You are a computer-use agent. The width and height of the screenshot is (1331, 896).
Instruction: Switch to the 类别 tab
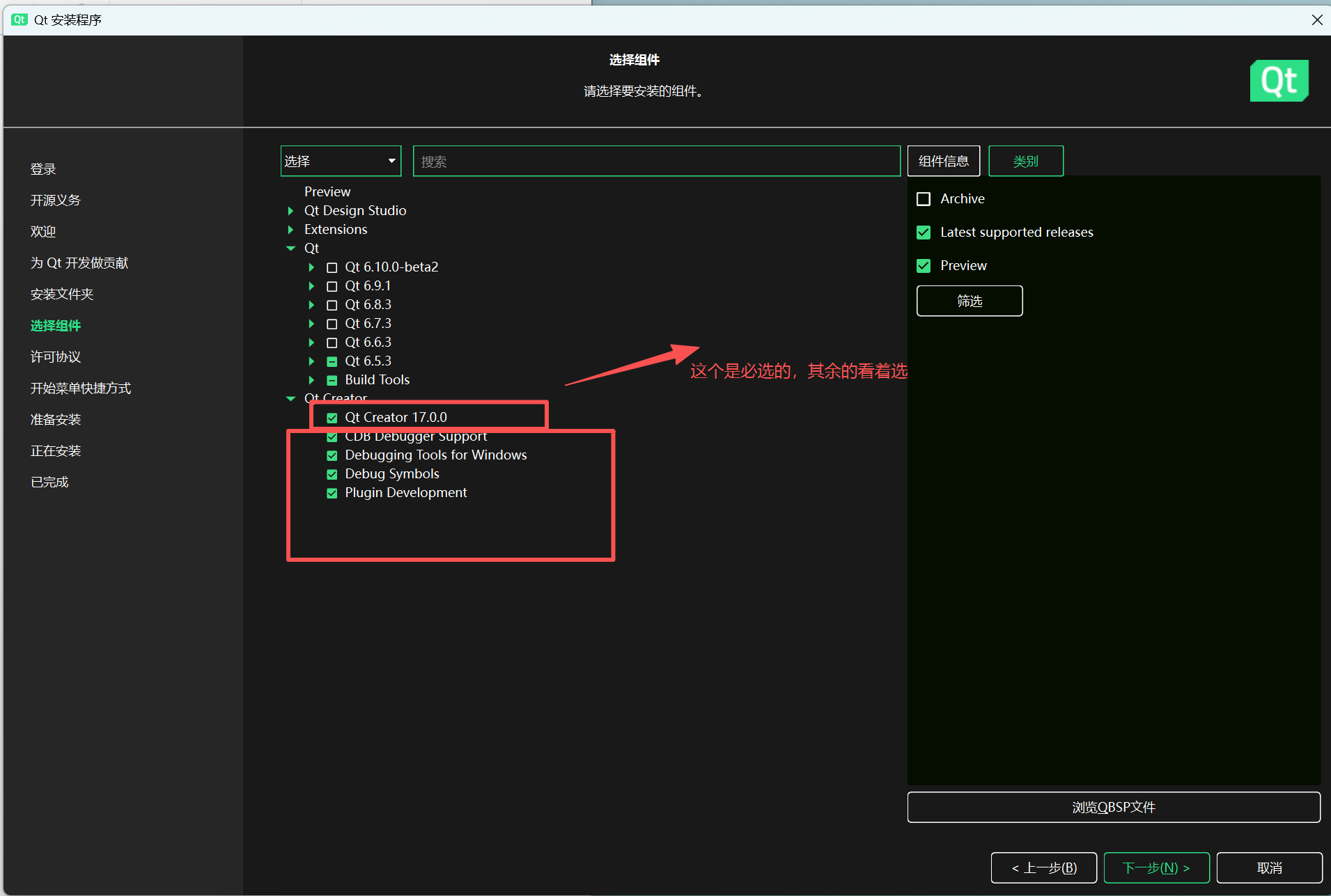(1025, 161)
